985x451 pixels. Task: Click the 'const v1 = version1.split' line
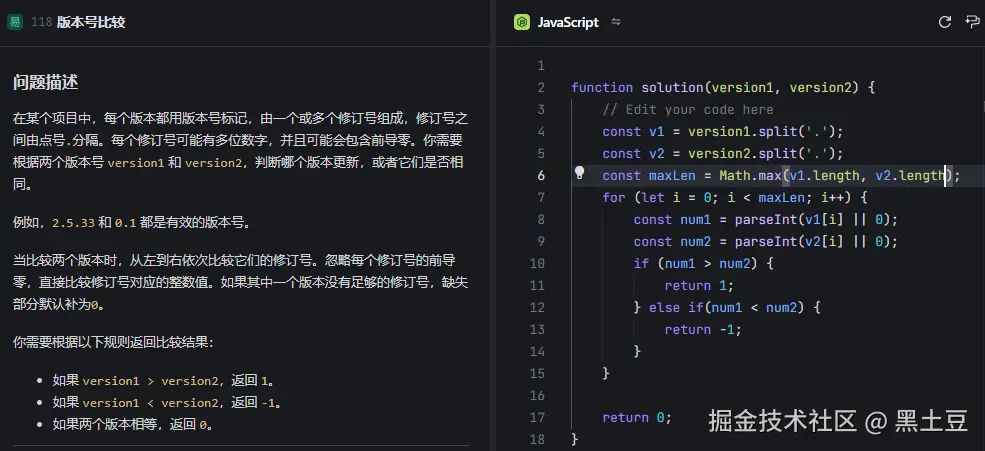tap(722, 132)
